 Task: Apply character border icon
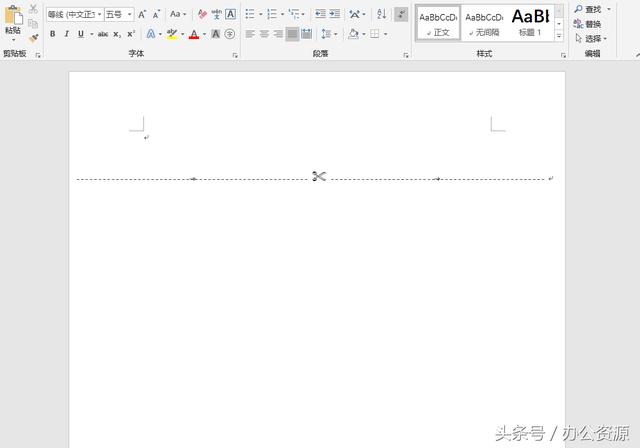point(230,14)
